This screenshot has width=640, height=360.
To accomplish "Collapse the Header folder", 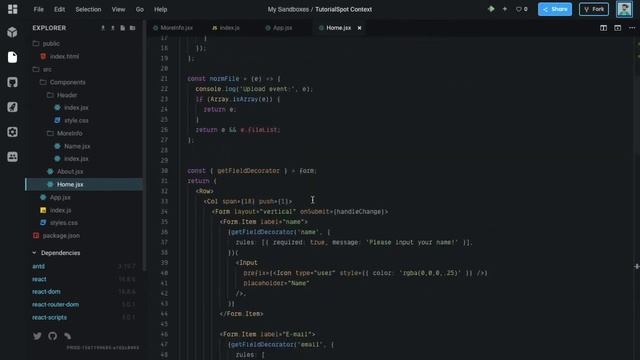I will 67,95.
